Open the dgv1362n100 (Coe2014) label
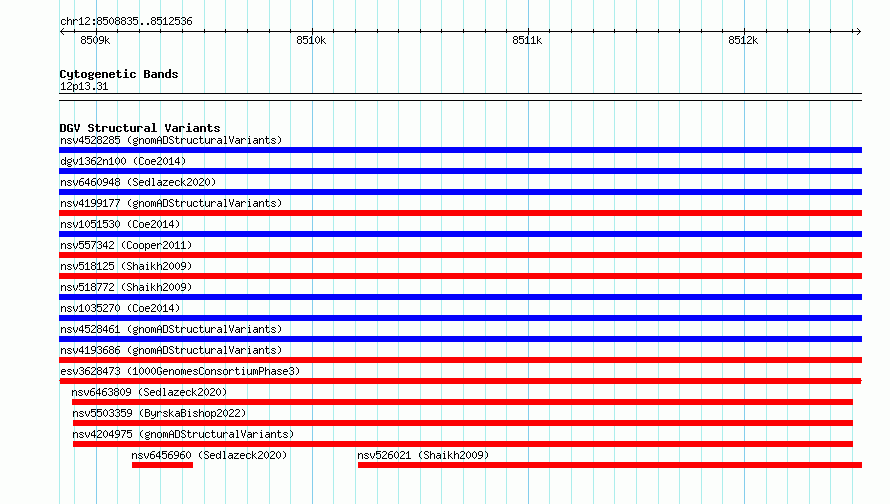The image size is (890, 504). coord(123,161)
